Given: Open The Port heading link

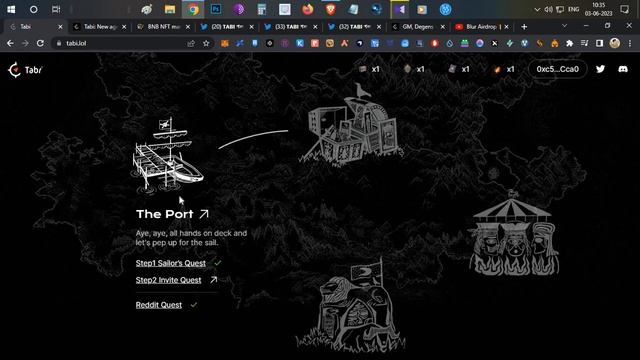Looking at the screenshot, I should pos(164,214).
